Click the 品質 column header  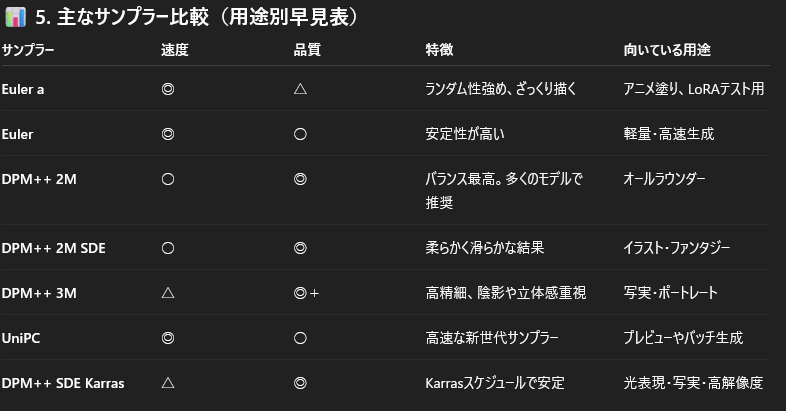point(307,50)
